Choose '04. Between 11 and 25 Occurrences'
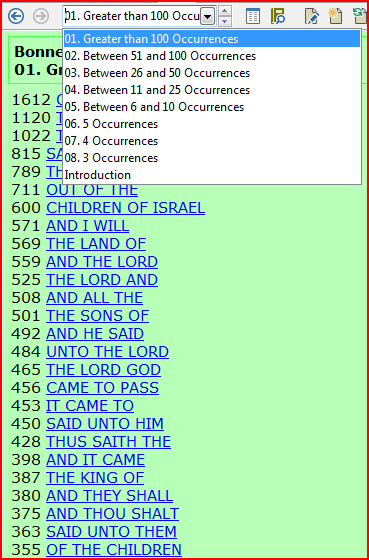 tap(212, 90)
